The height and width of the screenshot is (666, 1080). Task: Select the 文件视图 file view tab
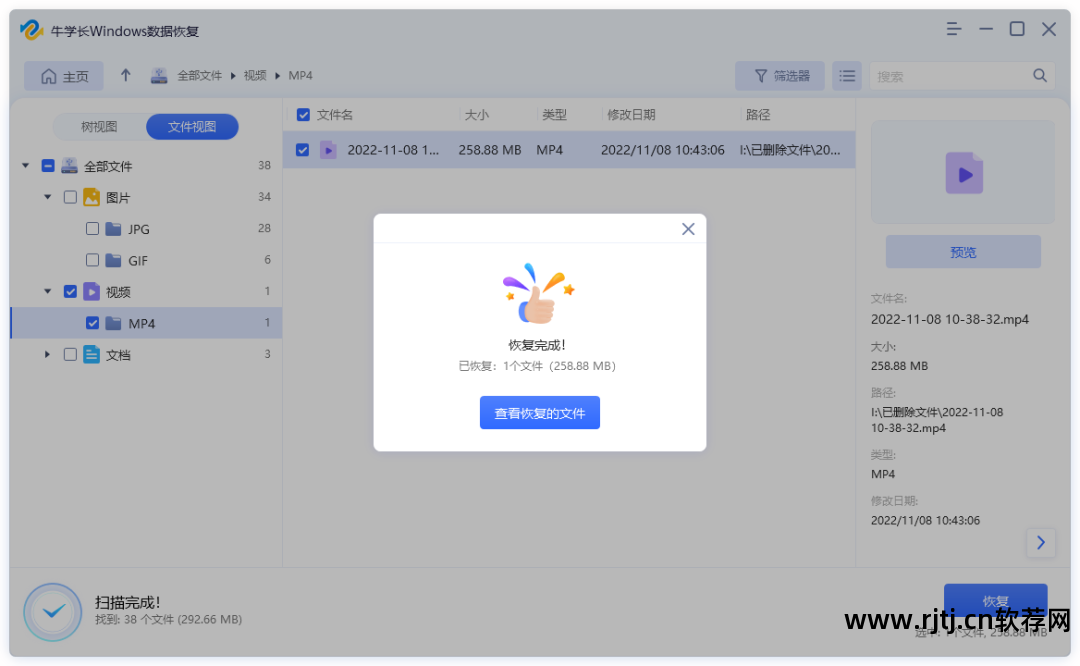point(192,127)
